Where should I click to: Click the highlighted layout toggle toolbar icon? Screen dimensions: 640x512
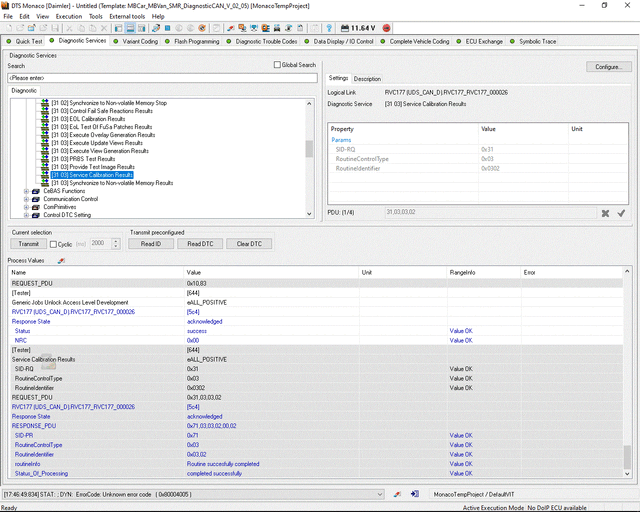point(130,28)
